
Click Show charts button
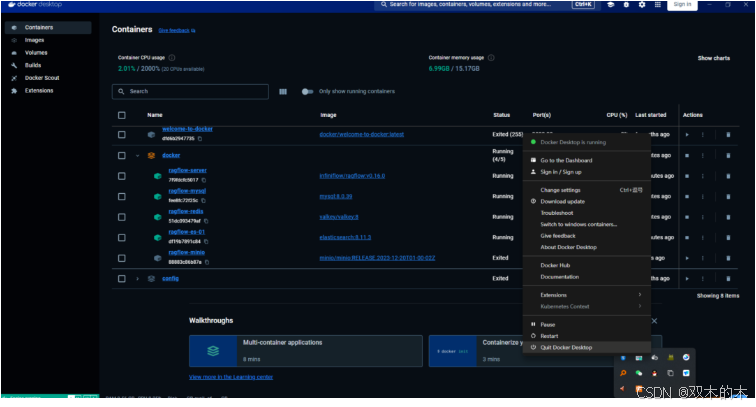point(714,58)
